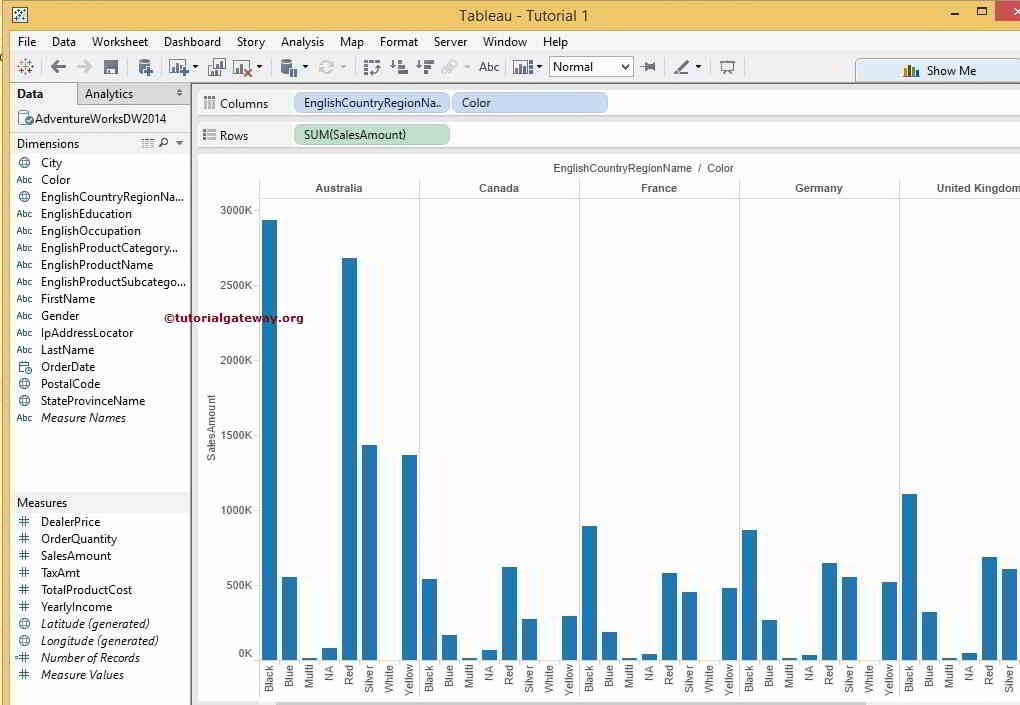The height and width of the screenshot is (705, 1020).
Task: Click the Presentation mode icon
Action: [x=727, y=67]
